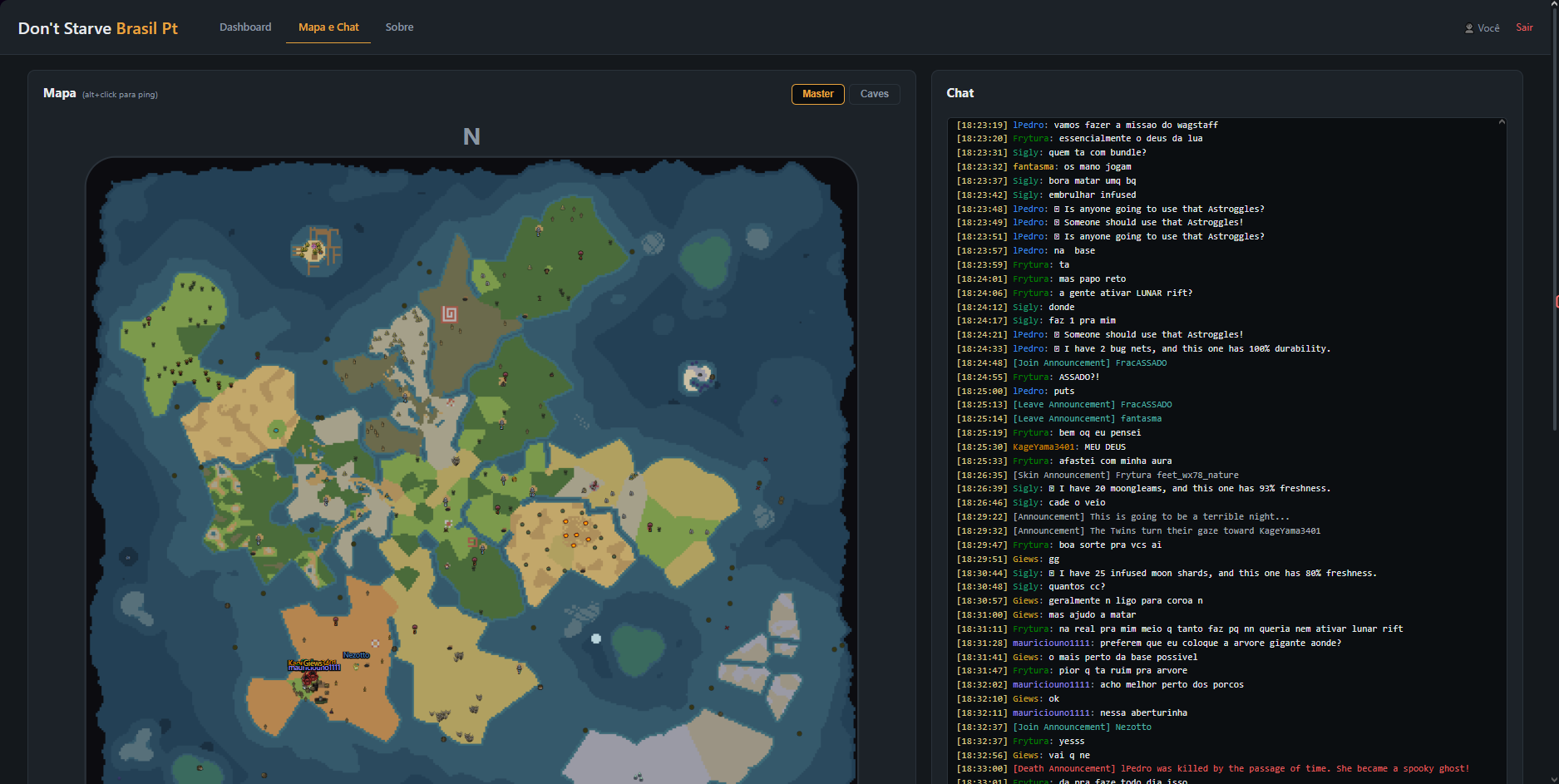The image size is (1559, 784).
Task: Click Sigly's '25 infused moon shards' message
Action: [x=1167, y=574]
